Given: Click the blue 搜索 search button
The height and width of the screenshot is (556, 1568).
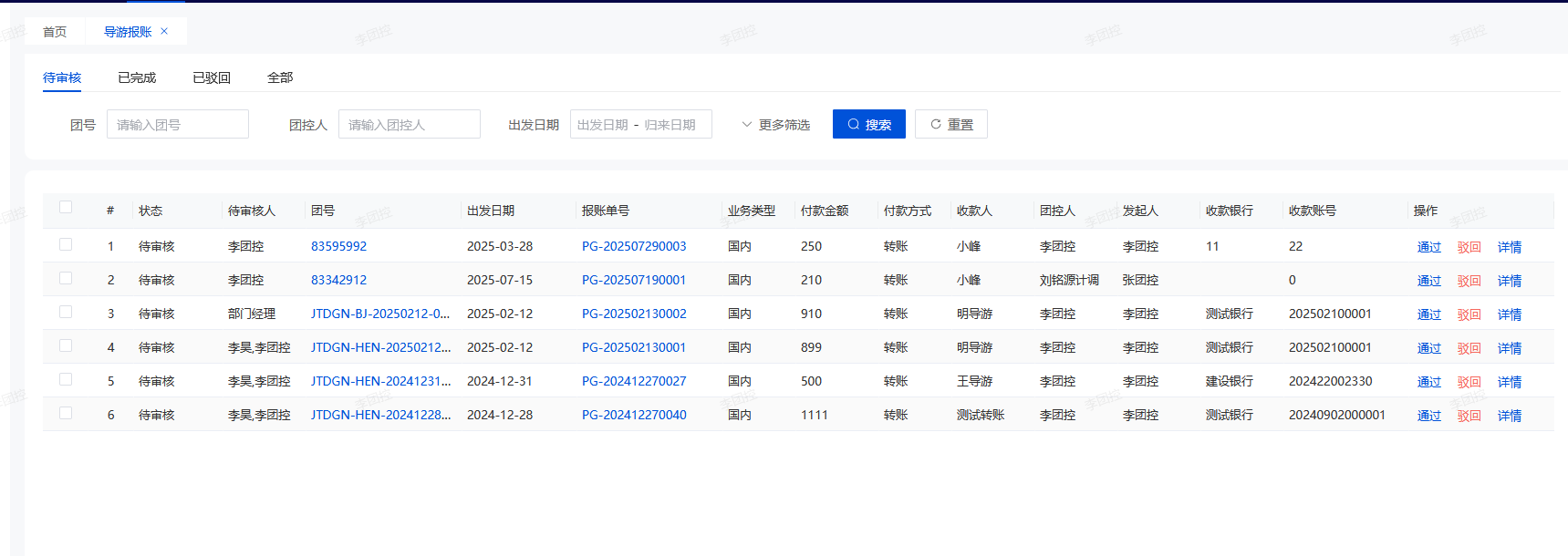Looking at the screenshot, I should [x=868, y=124].
